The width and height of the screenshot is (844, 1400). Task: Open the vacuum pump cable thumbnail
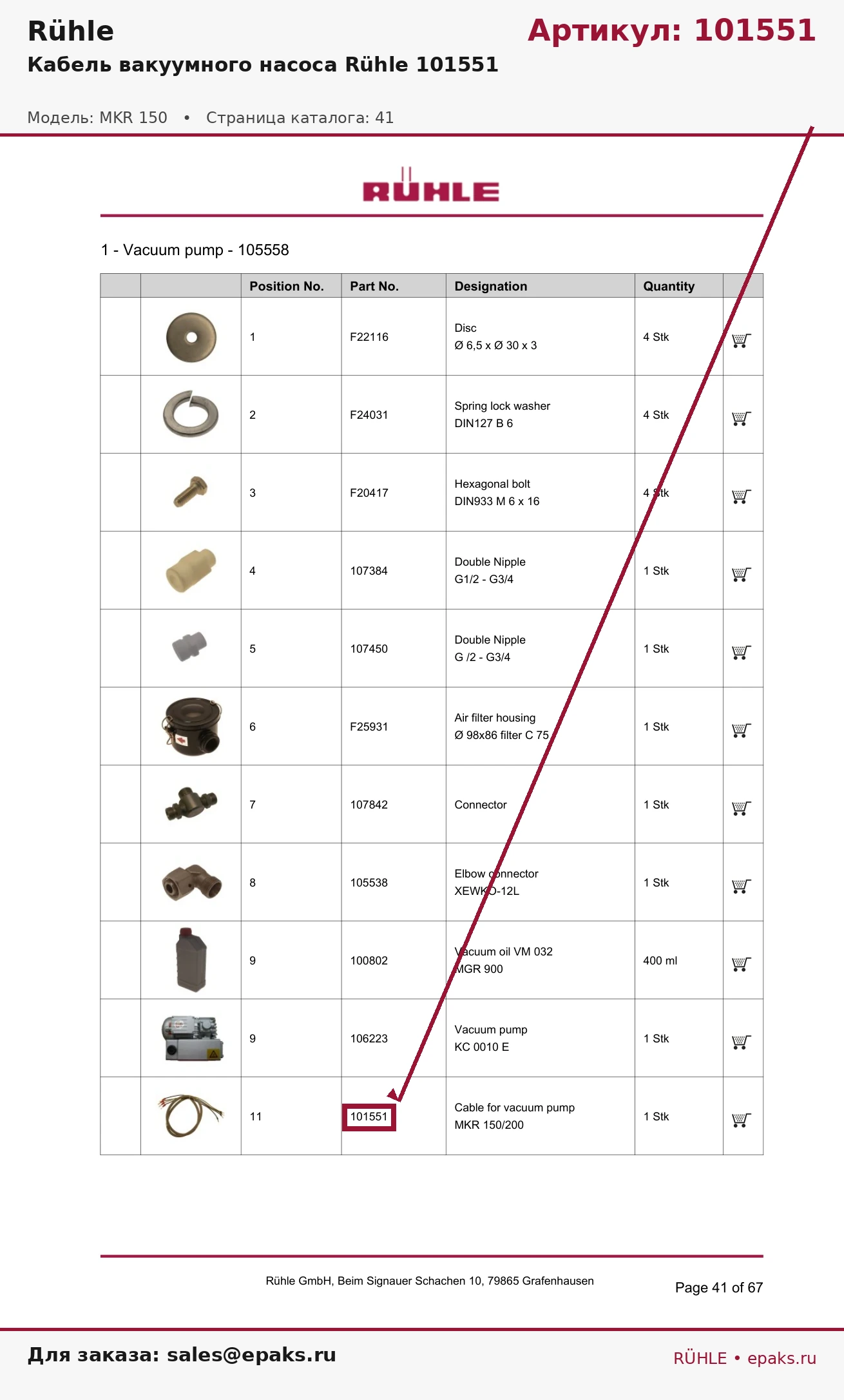point(191,1115)
